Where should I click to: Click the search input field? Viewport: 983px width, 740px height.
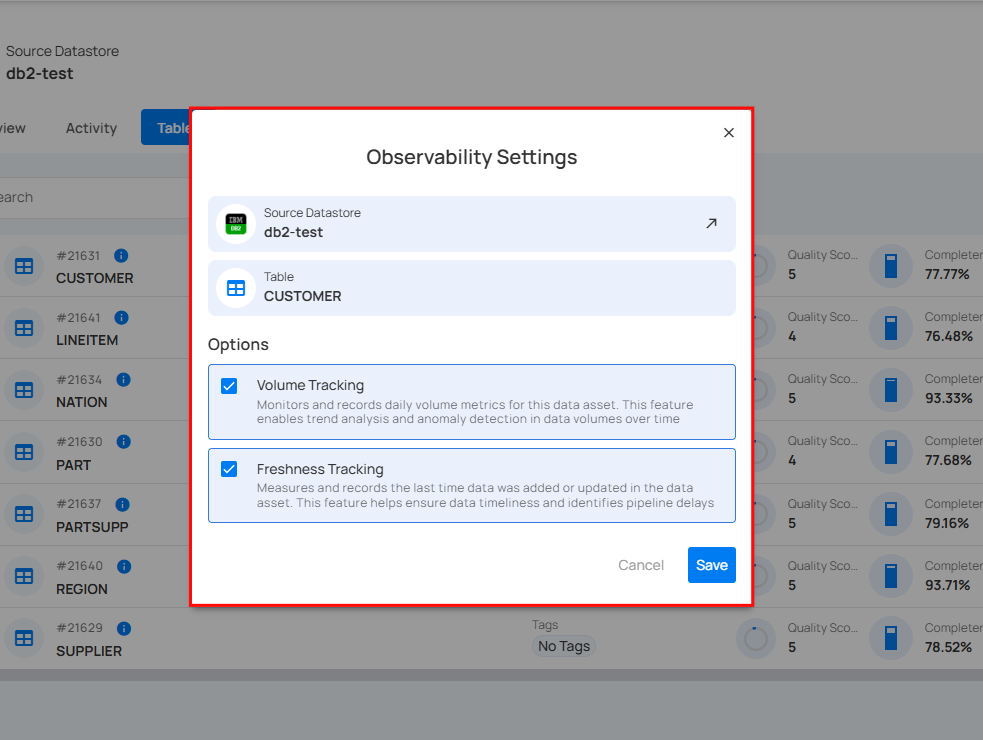[x=80, y=197]
